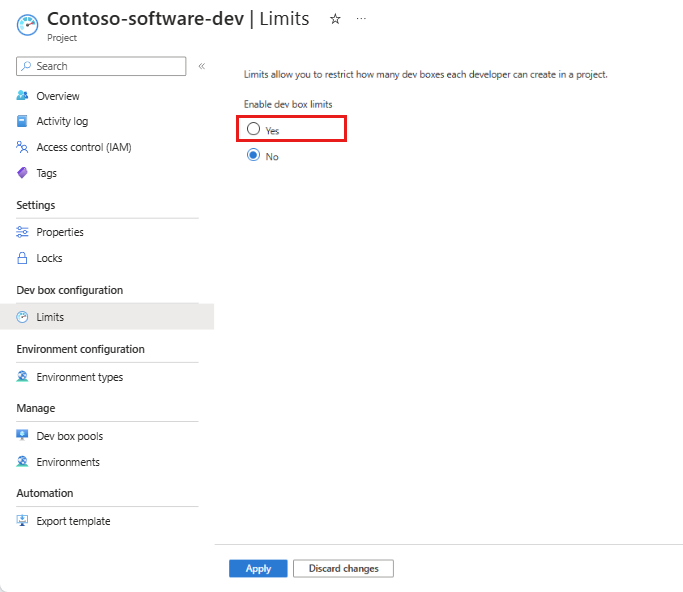The height and width of the screenshot is (592, 683).
Task: Favorite this page with the star icon
Action: (335, 19)
